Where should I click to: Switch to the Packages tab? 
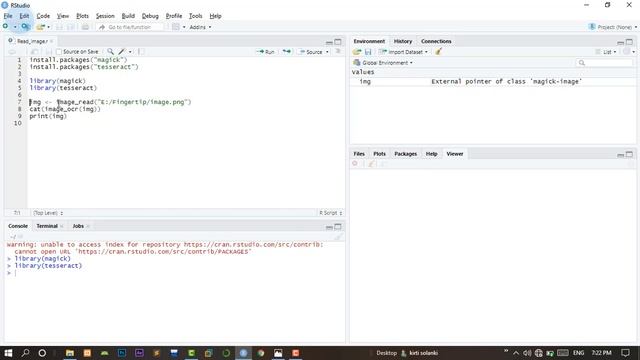(x=406, y=154)
